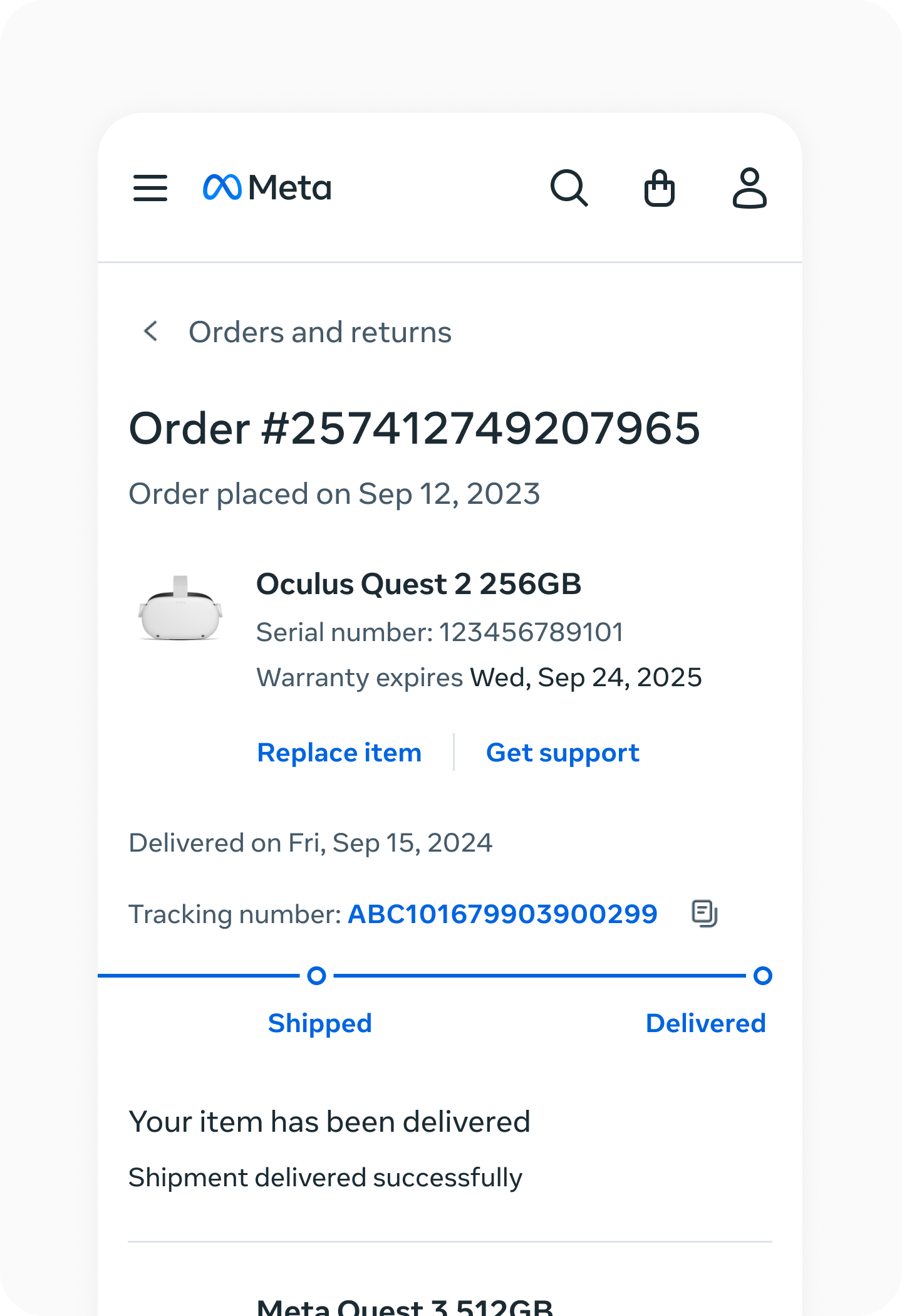Open the hamburger navigation menu
The width and height of the screenshot is (902, 1316).
pyautogui.click(x=150, y=188)
